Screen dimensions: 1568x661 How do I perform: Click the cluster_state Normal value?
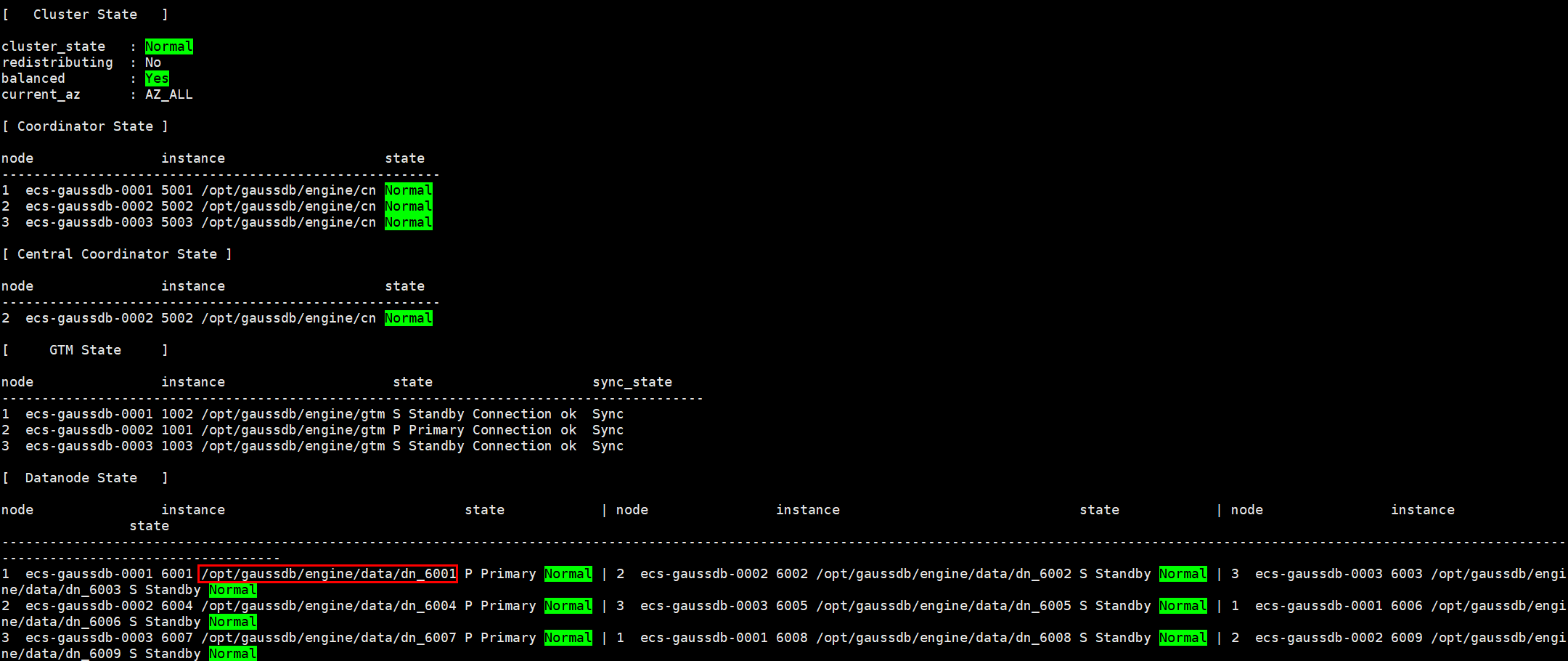(x=169, y=46)
